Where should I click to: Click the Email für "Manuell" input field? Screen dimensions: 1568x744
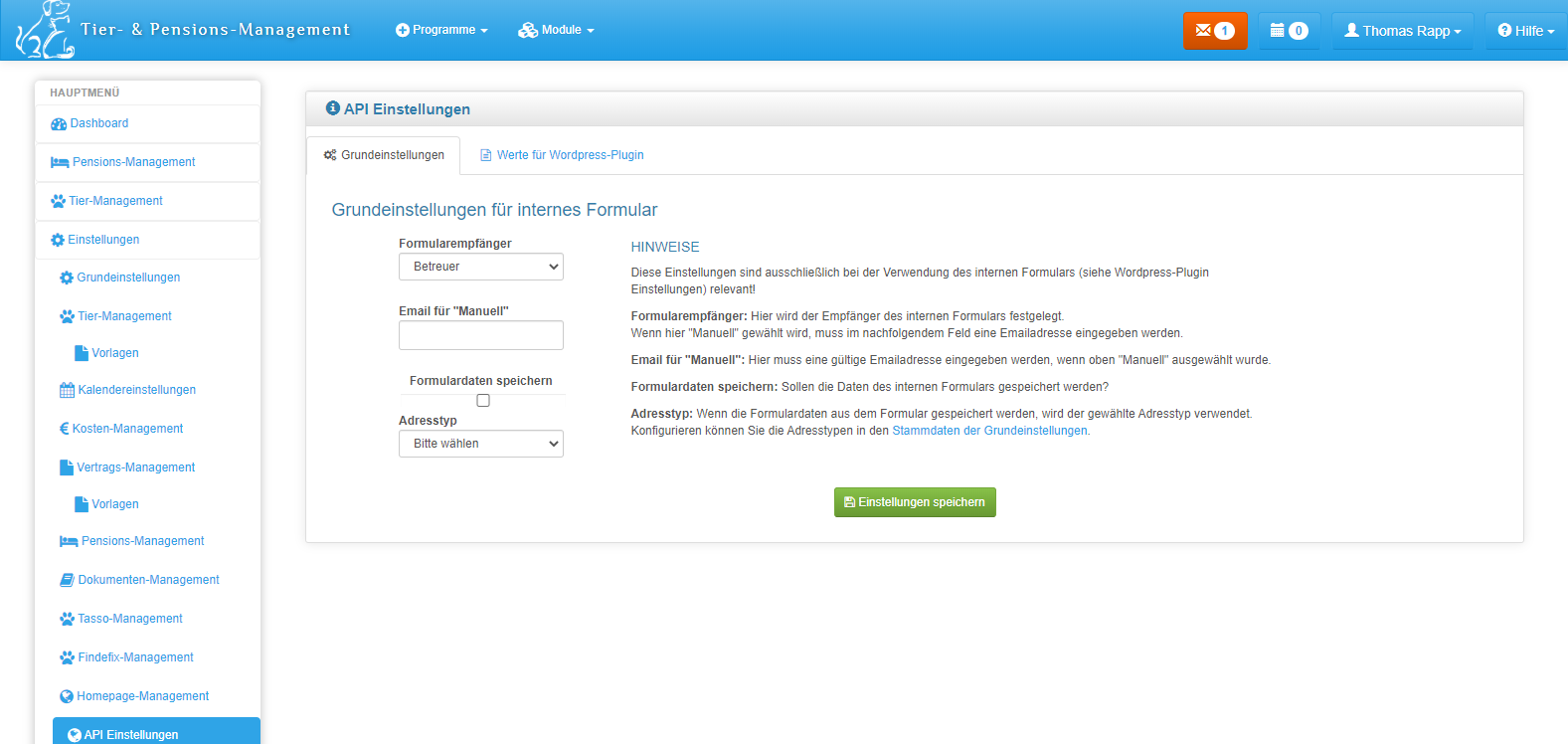481,335
